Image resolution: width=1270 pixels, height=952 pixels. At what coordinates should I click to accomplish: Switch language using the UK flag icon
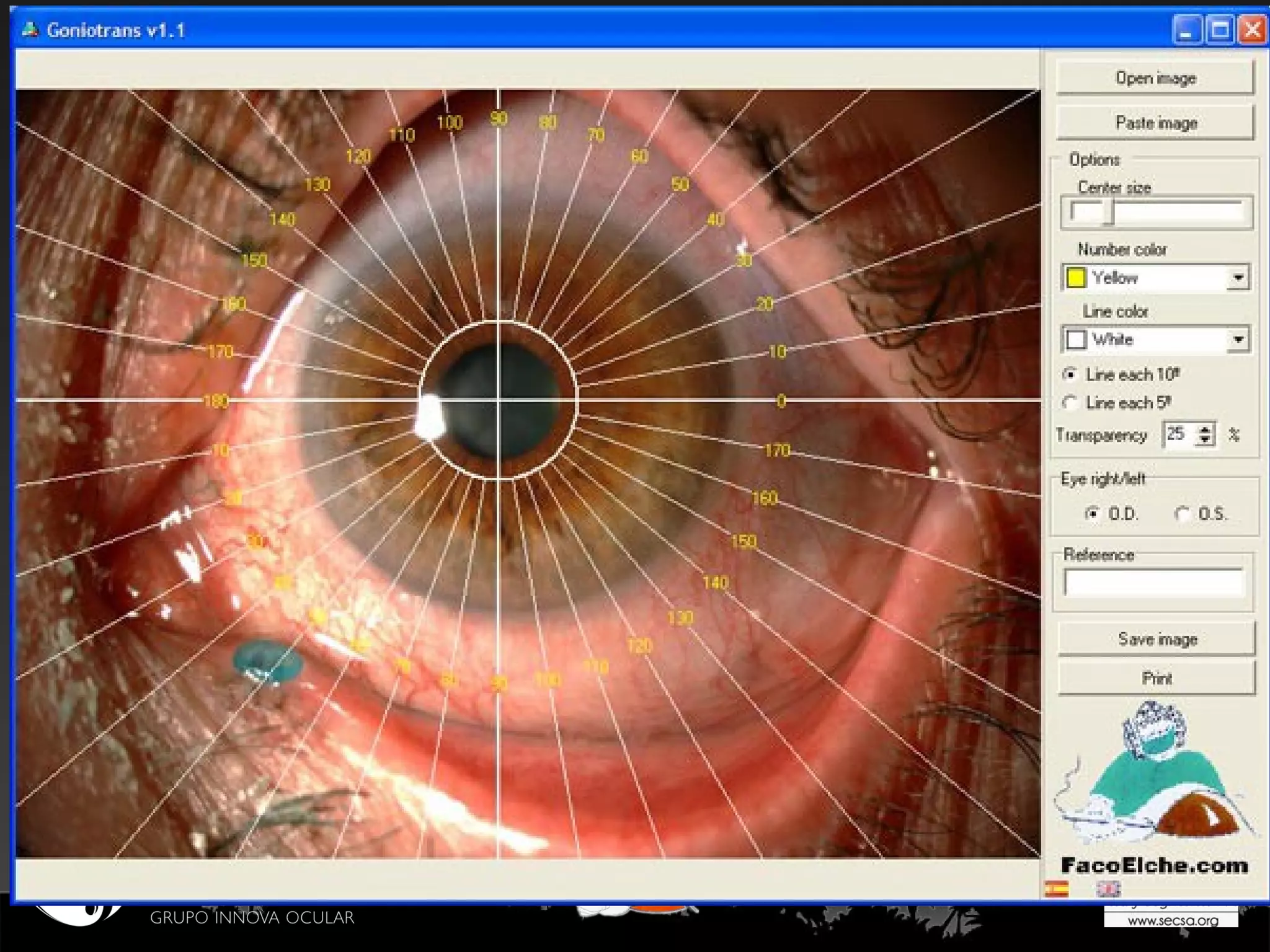(x=1108, y=889)
